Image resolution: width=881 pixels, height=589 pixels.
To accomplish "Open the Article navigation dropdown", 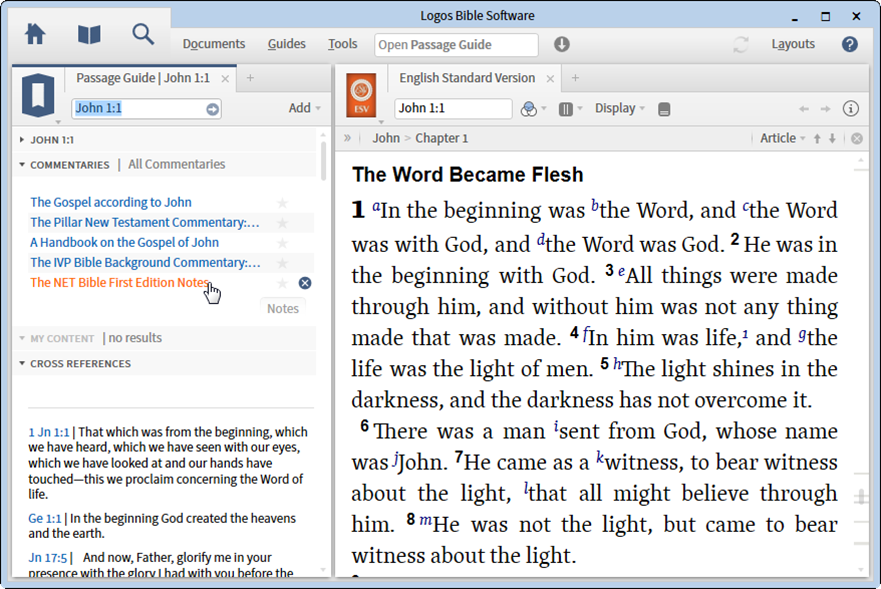I will pos(782,138).
